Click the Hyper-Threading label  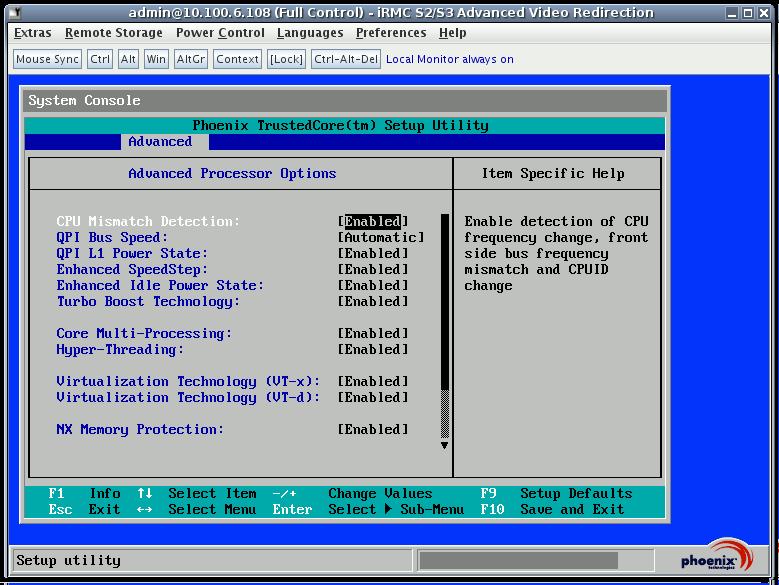(x=120, y=349)
